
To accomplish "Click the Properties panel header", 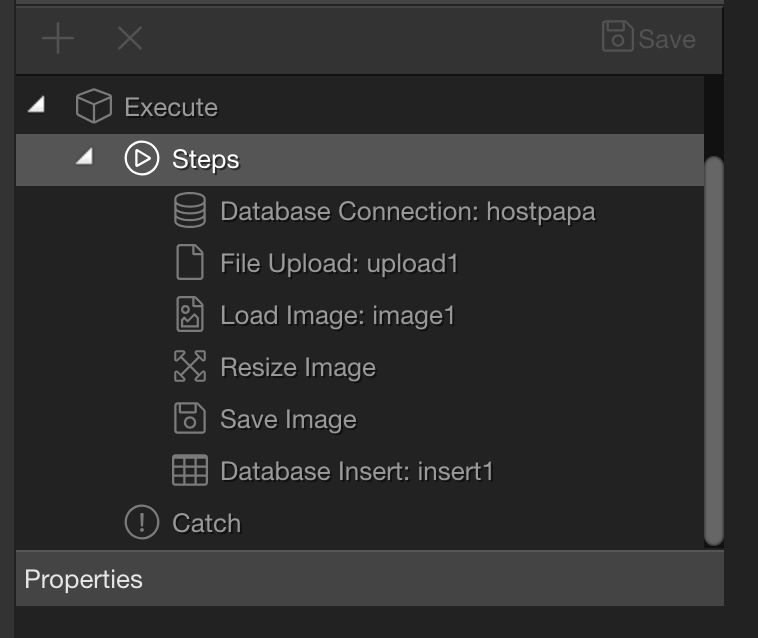I will [x=370, y=579].
